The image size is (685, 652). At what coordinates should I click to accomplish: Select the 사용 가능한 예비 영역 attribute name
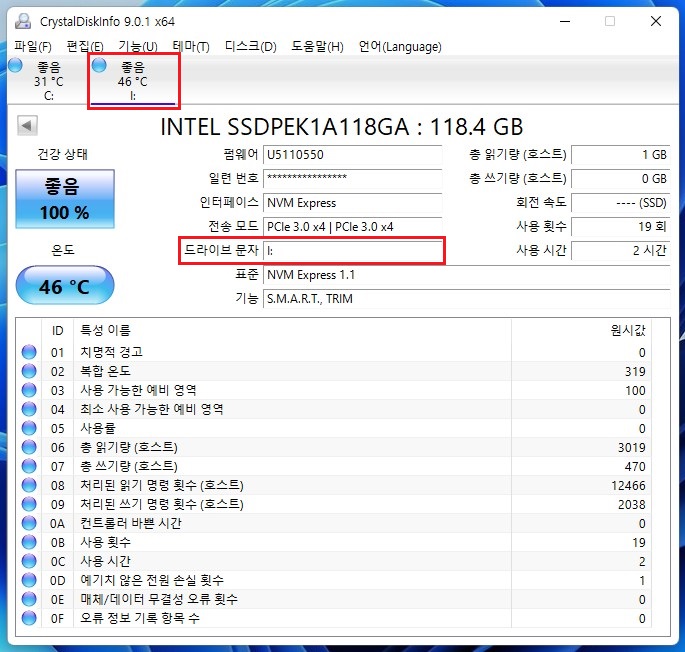(138, 390)
